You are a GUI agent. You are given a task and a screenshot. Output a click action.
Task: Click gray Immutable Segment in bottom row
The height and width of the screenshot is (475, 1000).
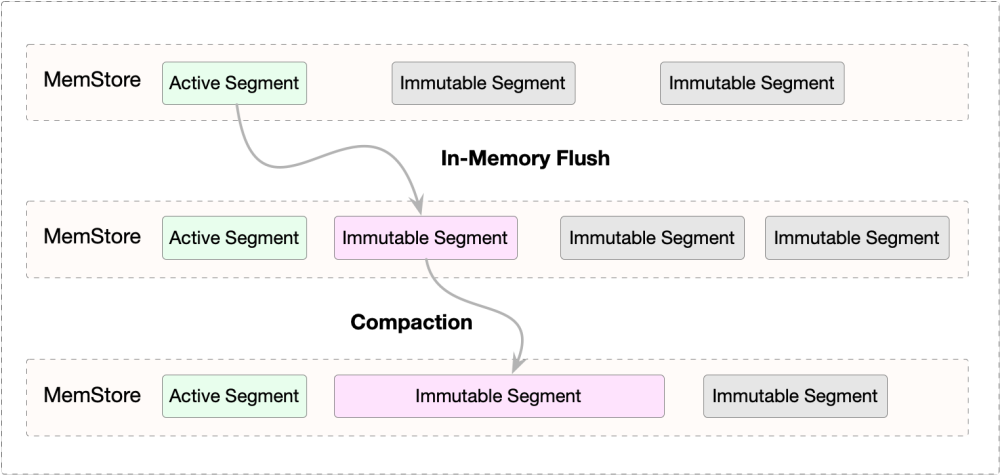tap(795, 396)
